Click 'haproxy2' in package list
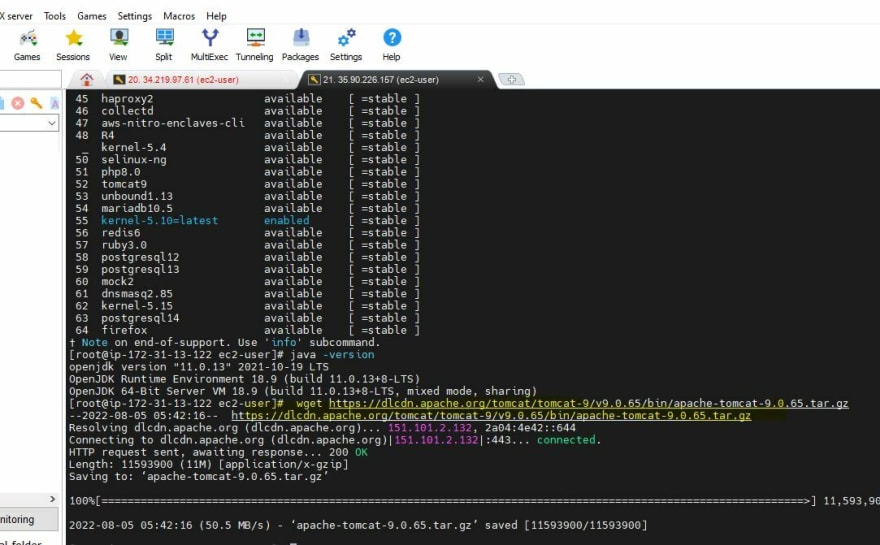The image size is (880, 545). tap(127, 99)
